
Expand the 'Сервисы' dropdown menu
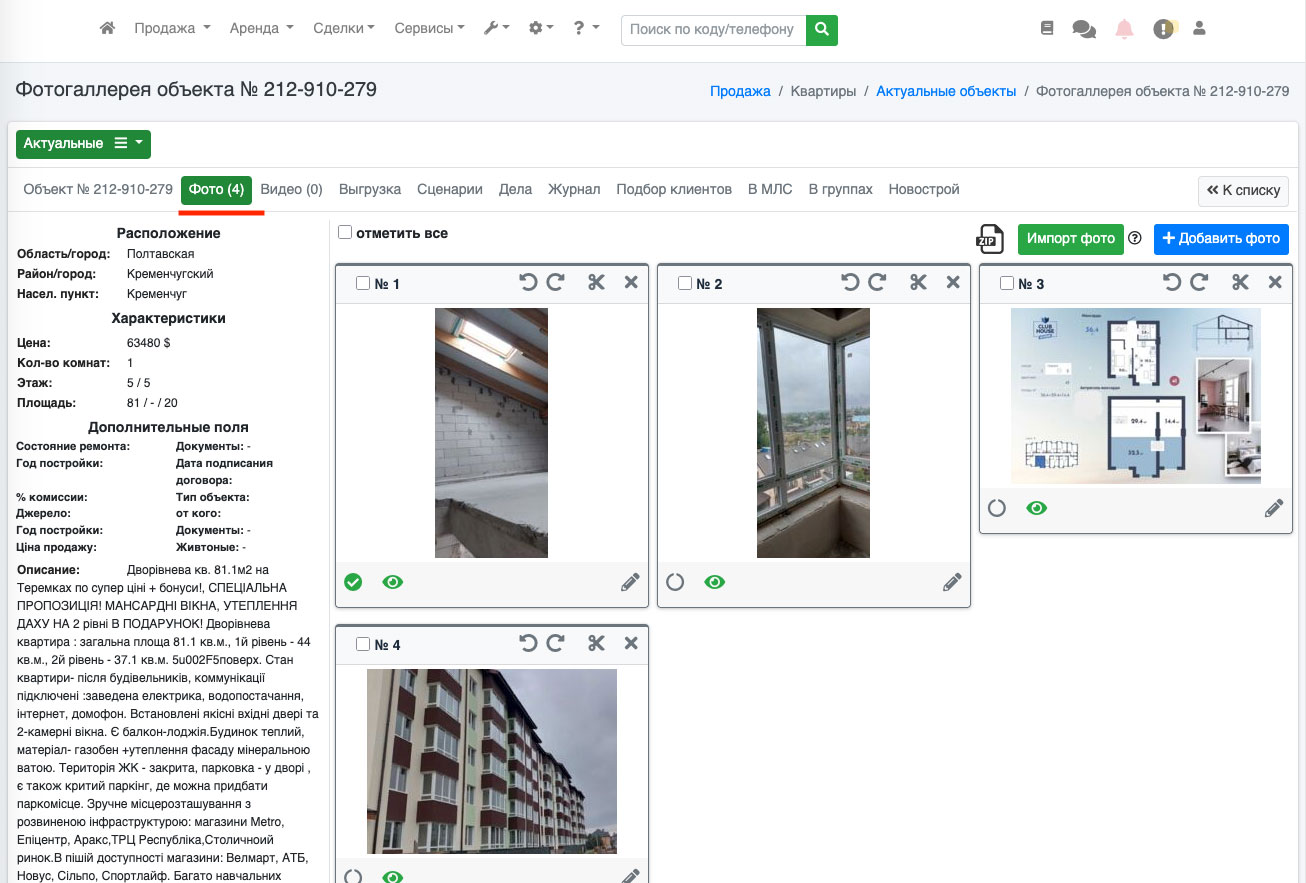pos(429,29)
